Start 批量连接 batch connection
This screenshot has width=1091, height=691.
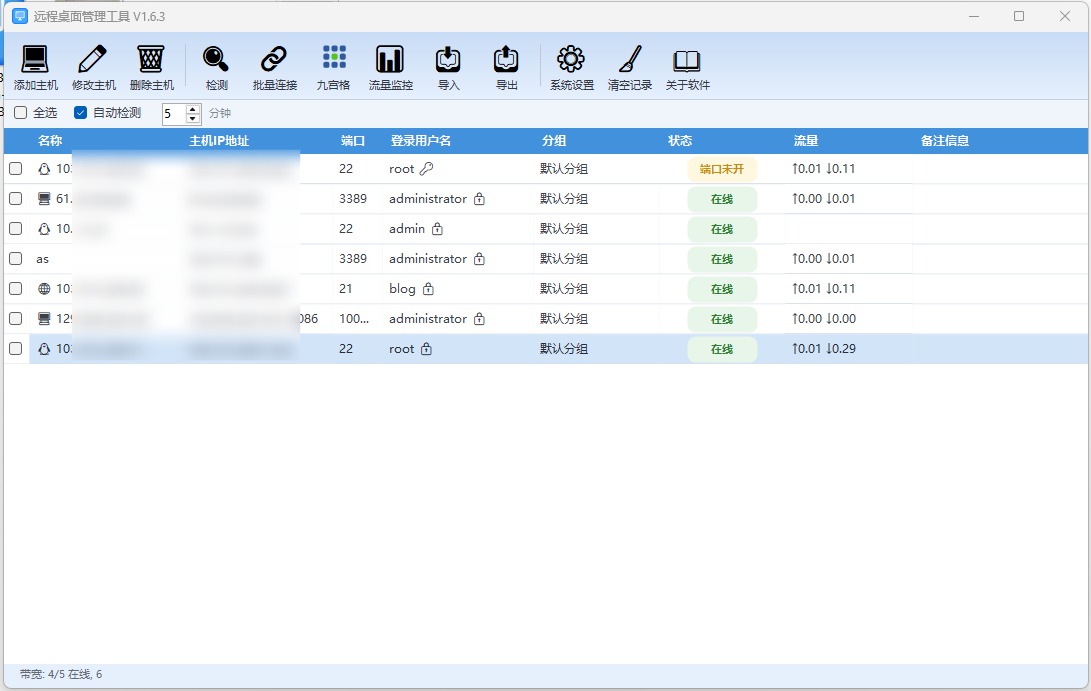[274, 67]
